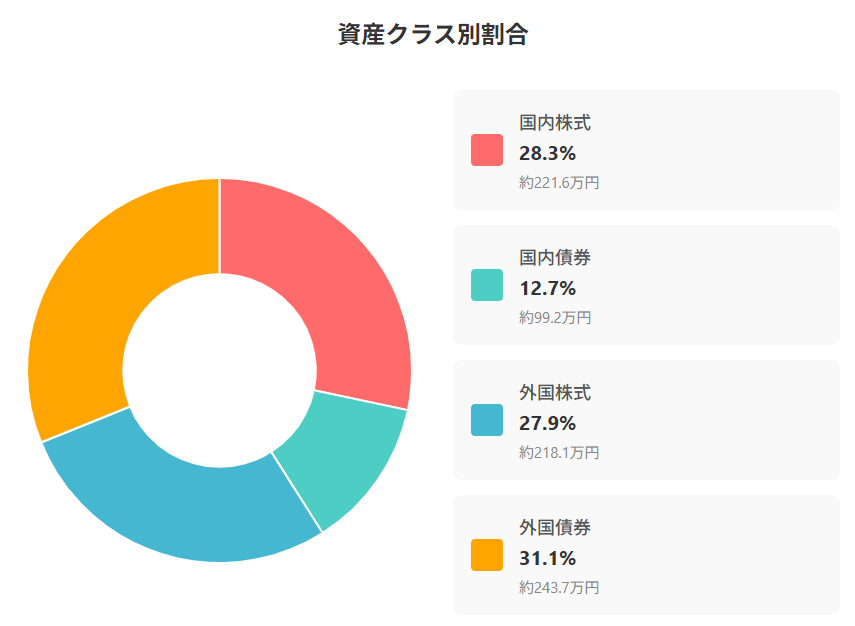Click the 国内債券 legend label
855x626 pixels.
555,258
